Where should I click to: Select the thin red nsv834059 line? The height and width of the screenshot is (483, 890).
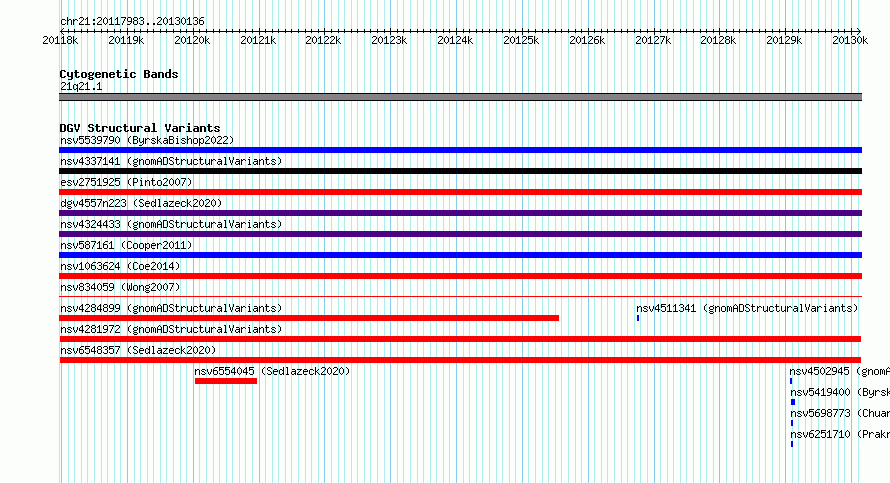click(x=460, y=296)
